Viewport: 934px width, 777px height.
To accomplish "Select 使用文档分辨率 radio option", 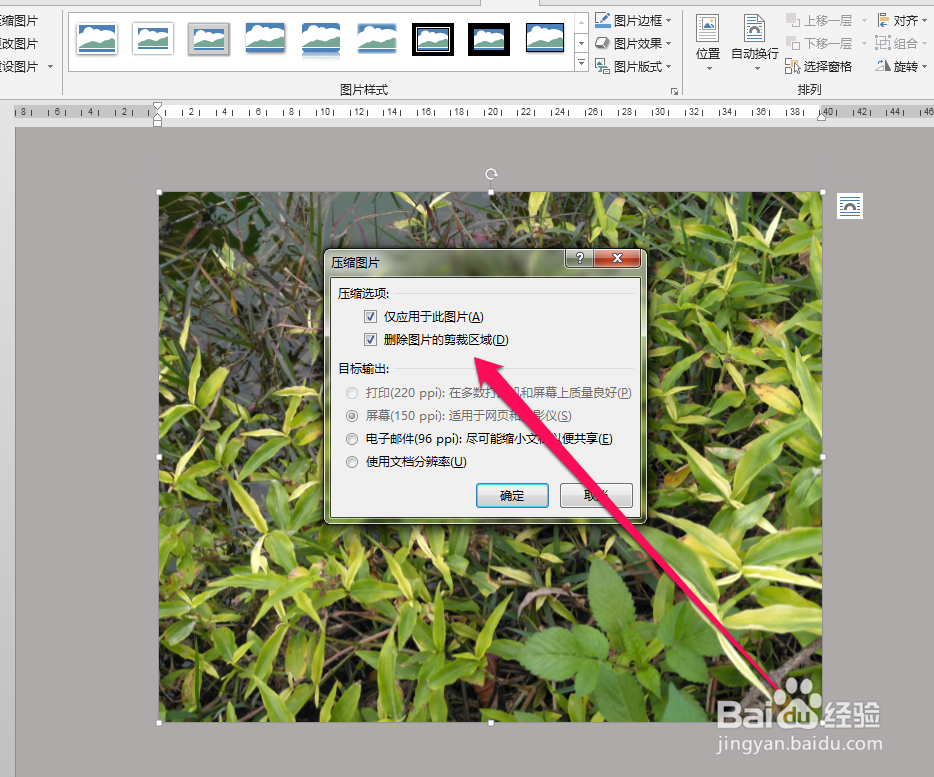I will [352, 462].
